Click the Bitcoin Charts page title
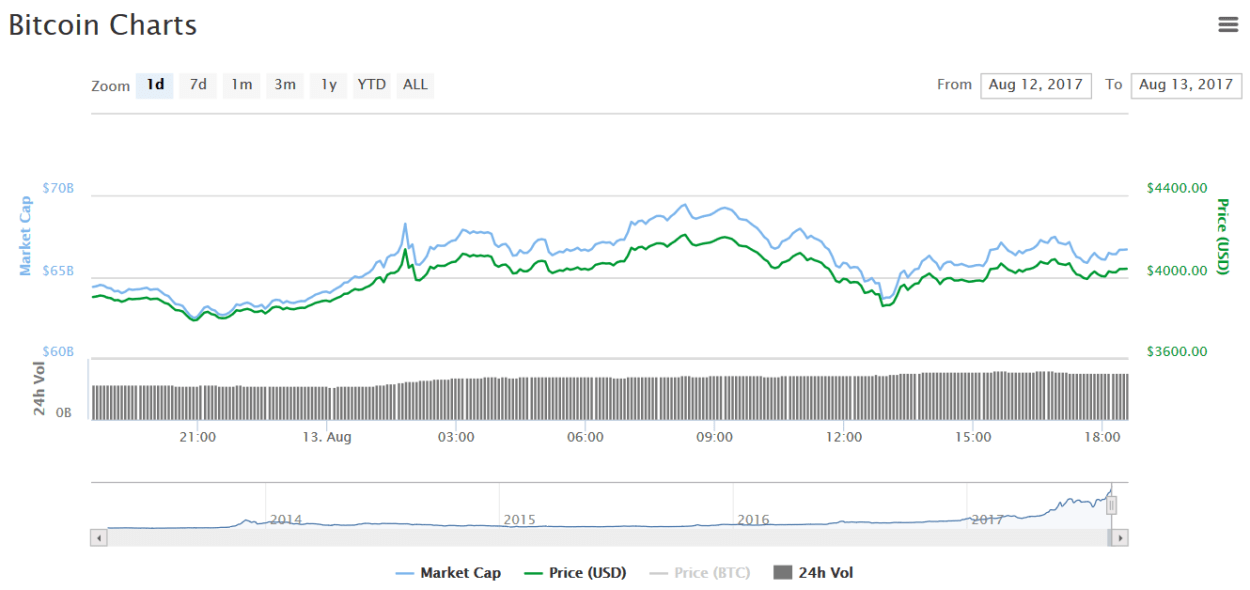 (102, 24)
